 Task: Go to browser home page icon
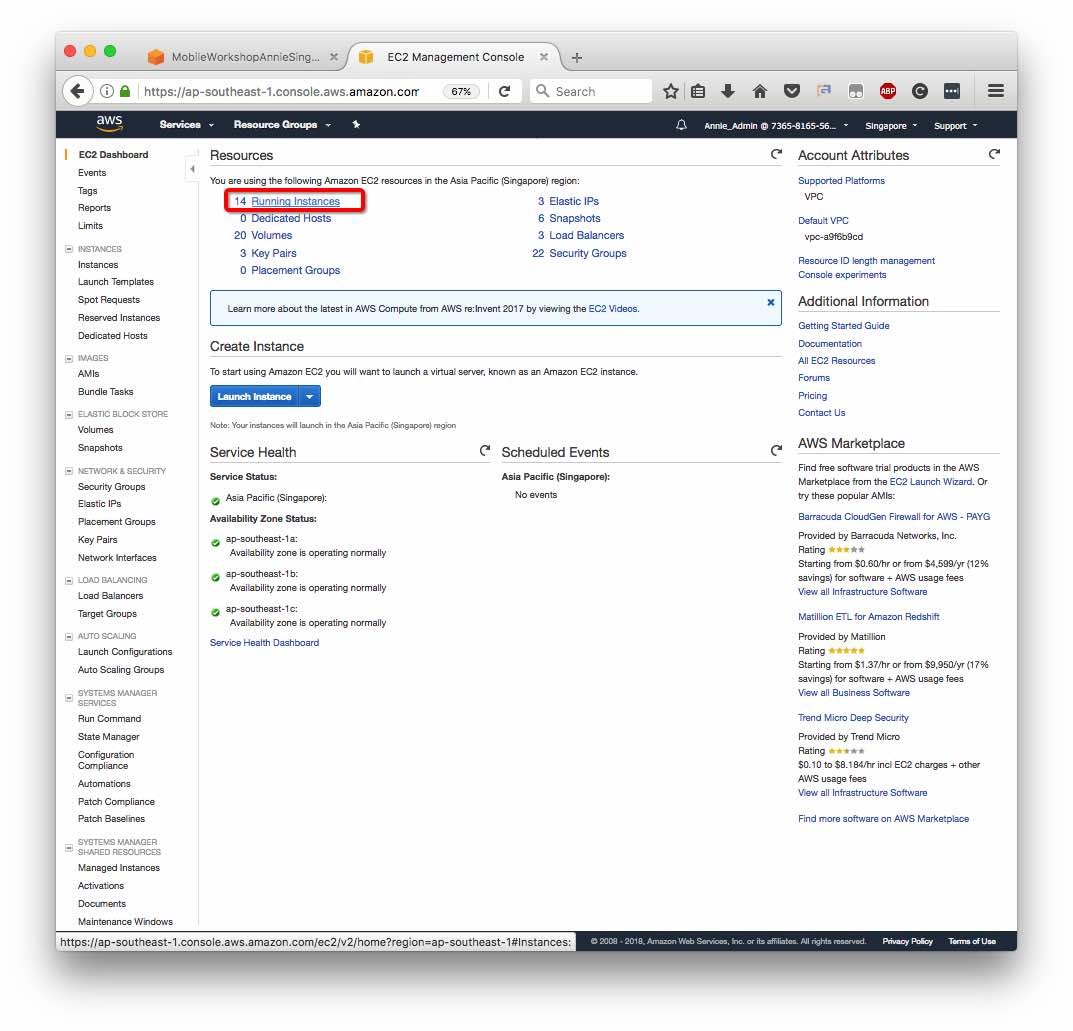pos(760,91)
